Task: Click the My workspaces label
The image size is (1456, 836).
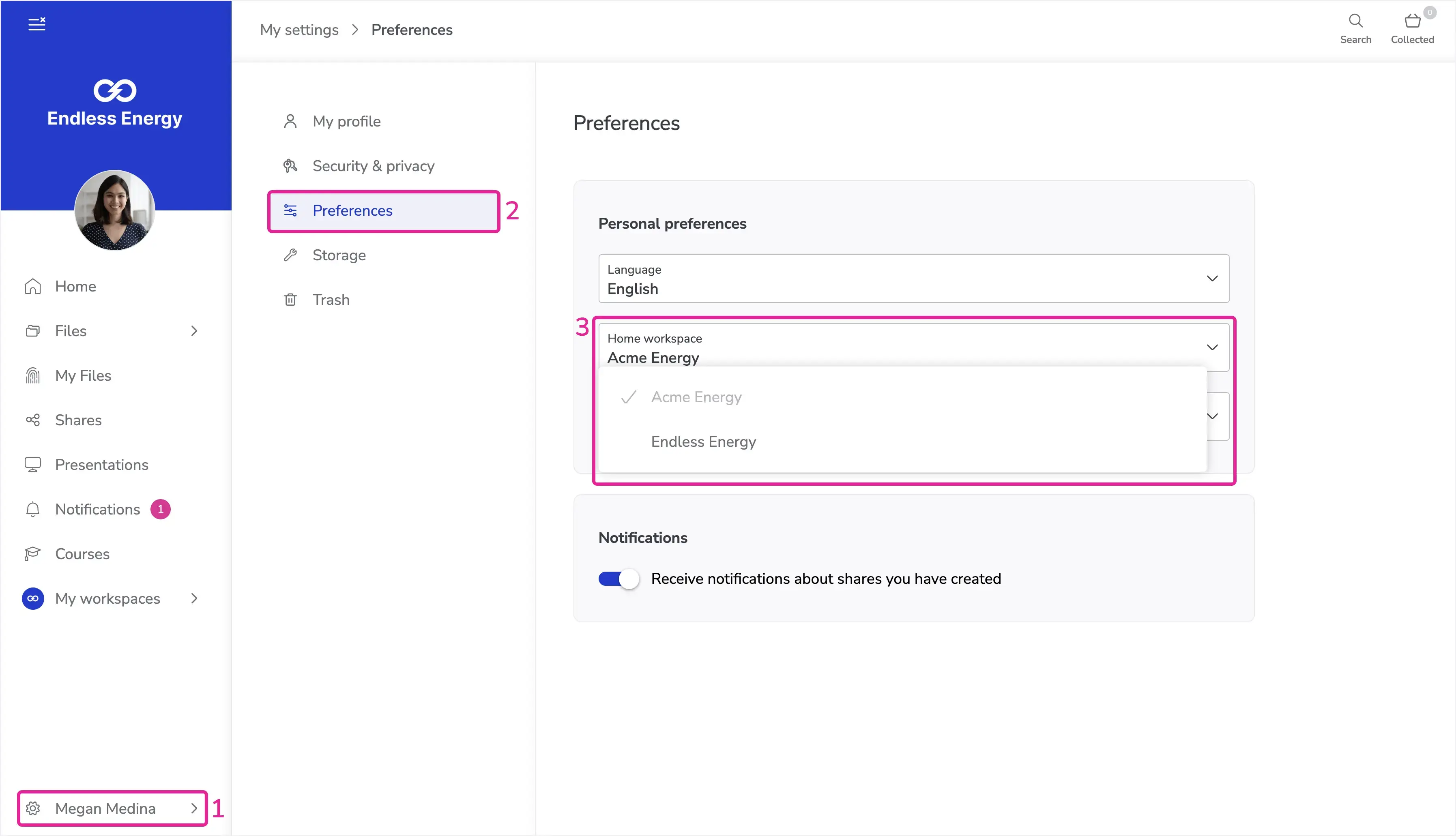Action: point(107,598)
